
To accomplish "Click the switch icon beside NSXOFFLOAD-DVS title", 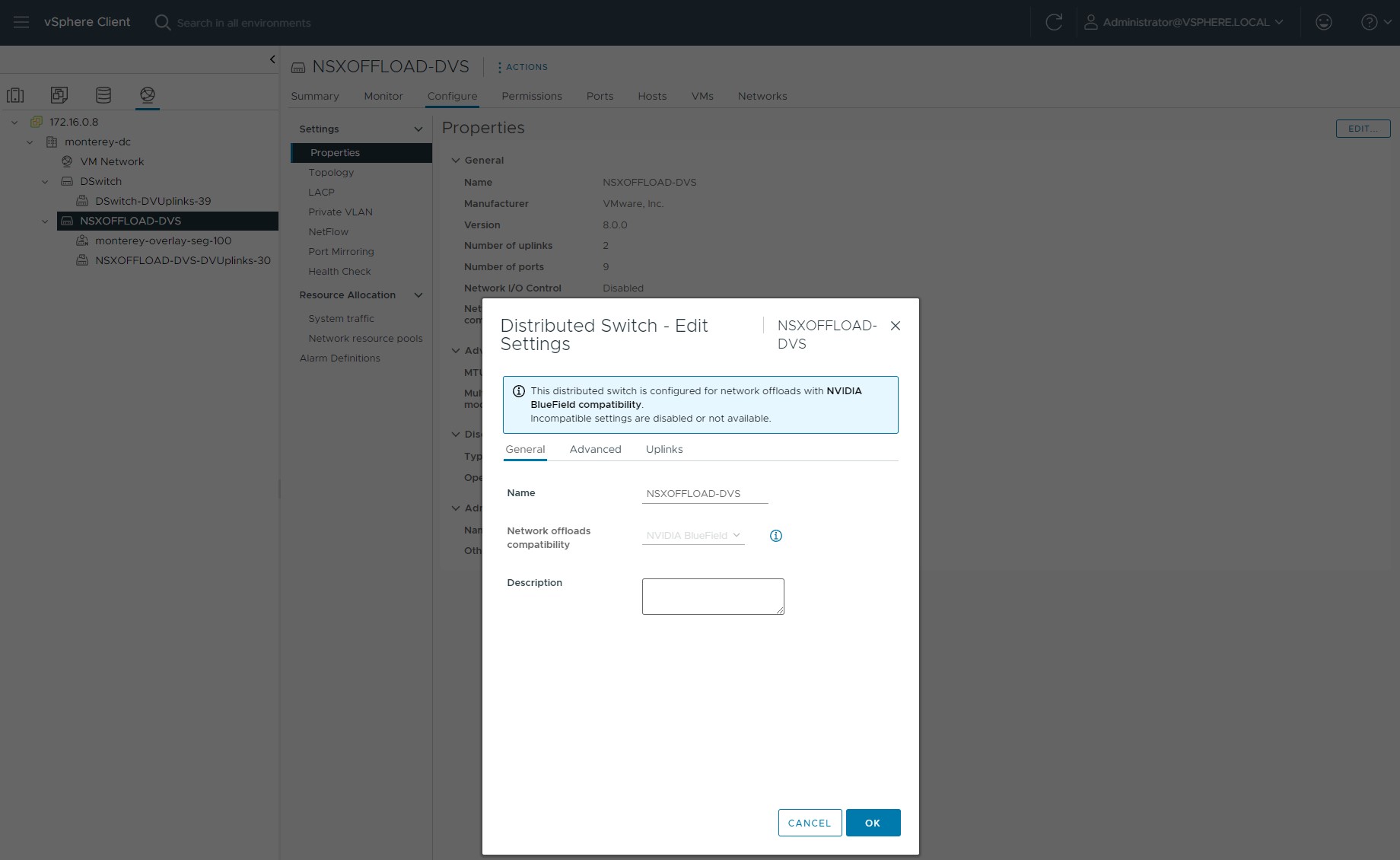I will click(298, 68).
